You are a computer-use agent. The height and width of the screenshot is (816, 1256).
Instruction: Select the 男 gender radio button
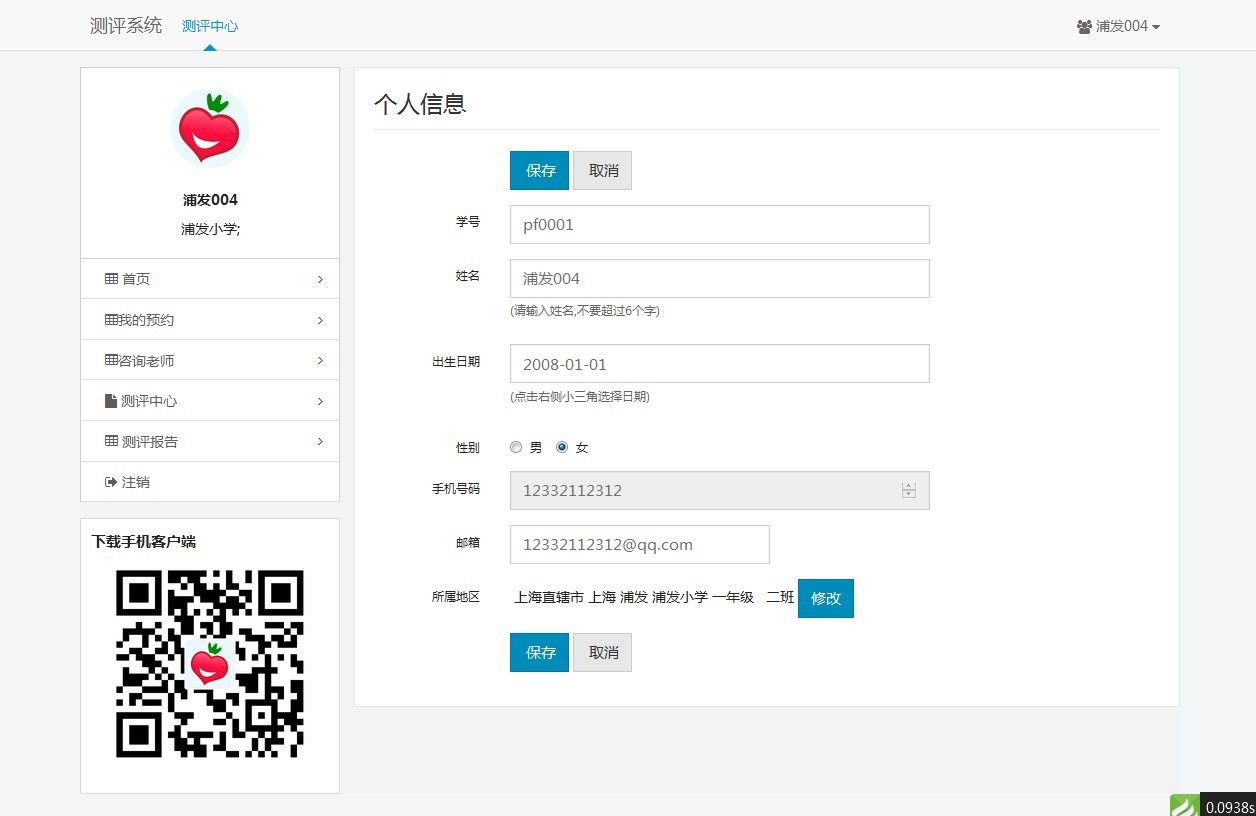(x=516, y=447)
